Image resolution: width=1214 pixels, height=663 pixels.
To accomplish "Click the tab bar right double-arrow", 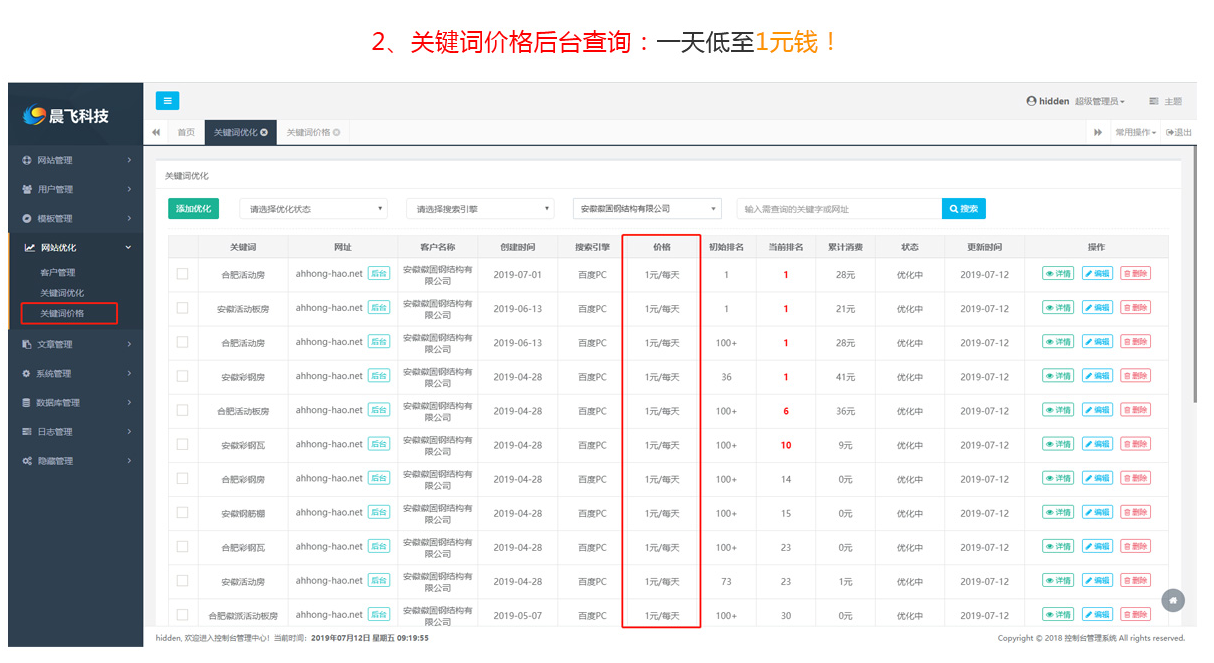I will tap(1097, 132).
